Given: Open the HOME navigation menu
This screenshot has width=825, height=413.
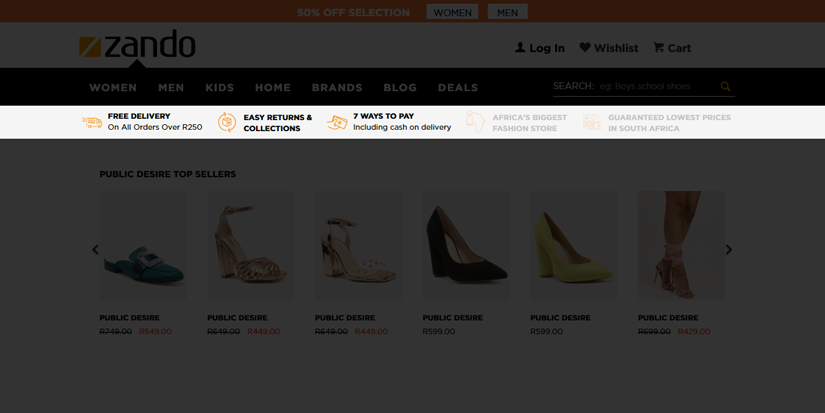Looking at the screenshot, I should coord(273,87).
